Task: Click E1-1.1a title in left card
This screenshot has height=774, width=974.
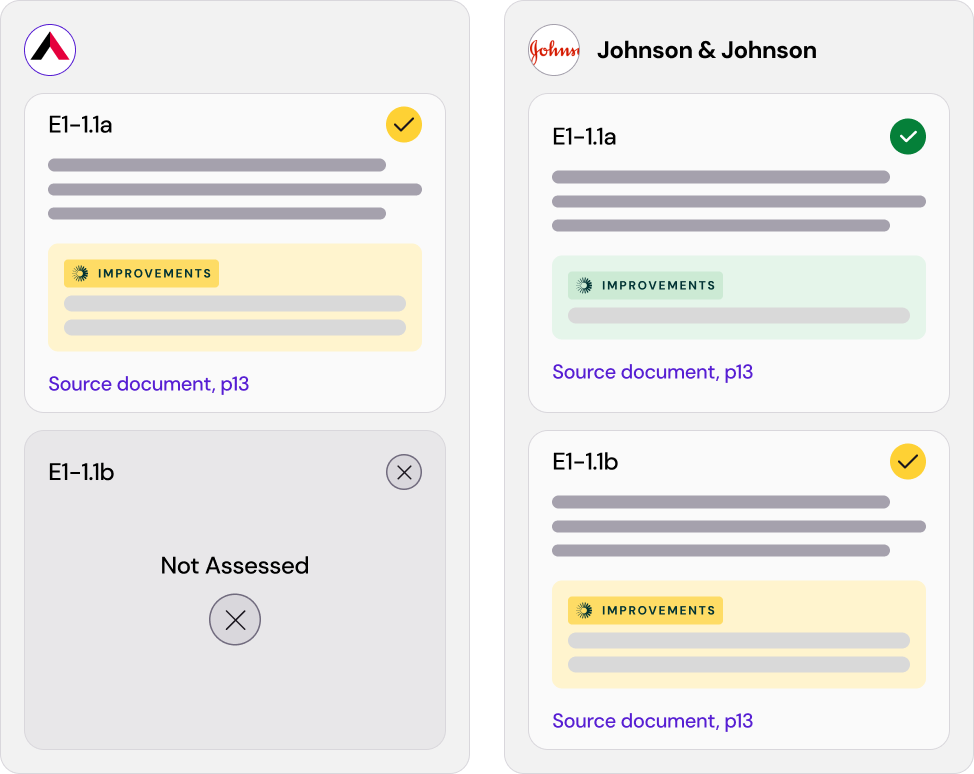Action: click(x=80, y=125)
